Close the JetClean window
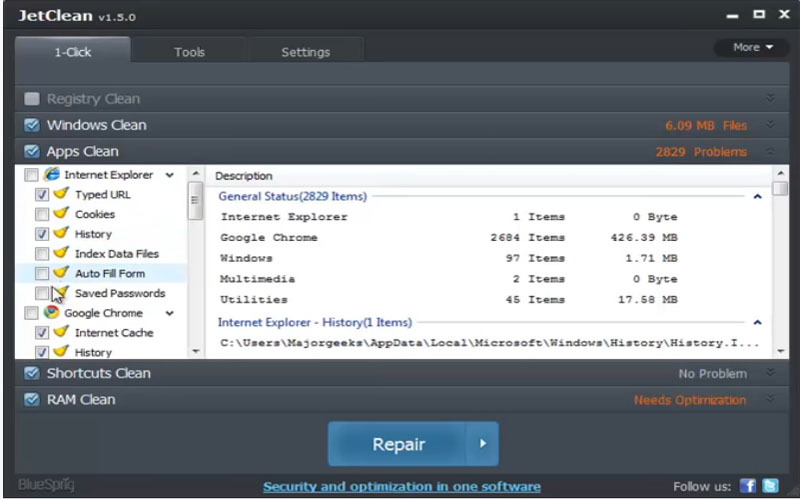 pos(784,14)
